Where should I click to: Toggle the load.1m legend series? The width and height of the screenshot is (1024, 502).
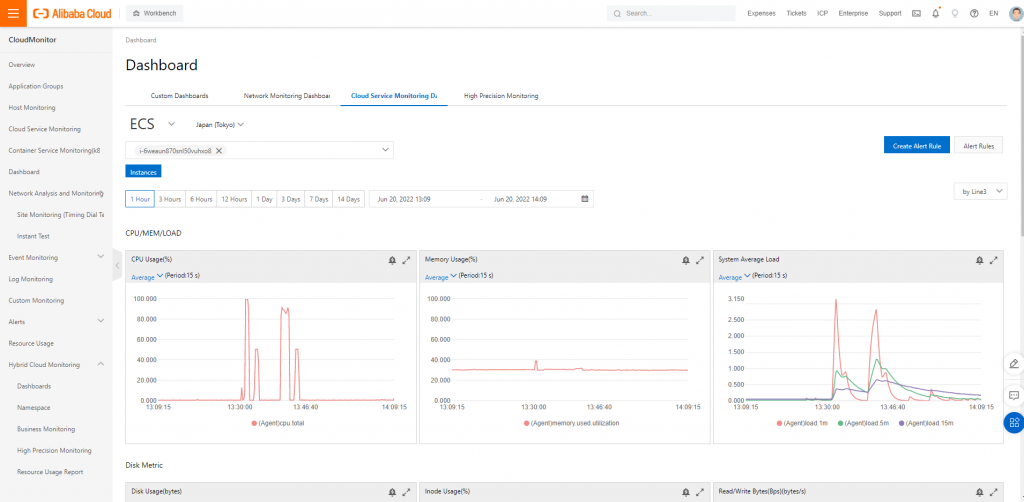[804, 423]
